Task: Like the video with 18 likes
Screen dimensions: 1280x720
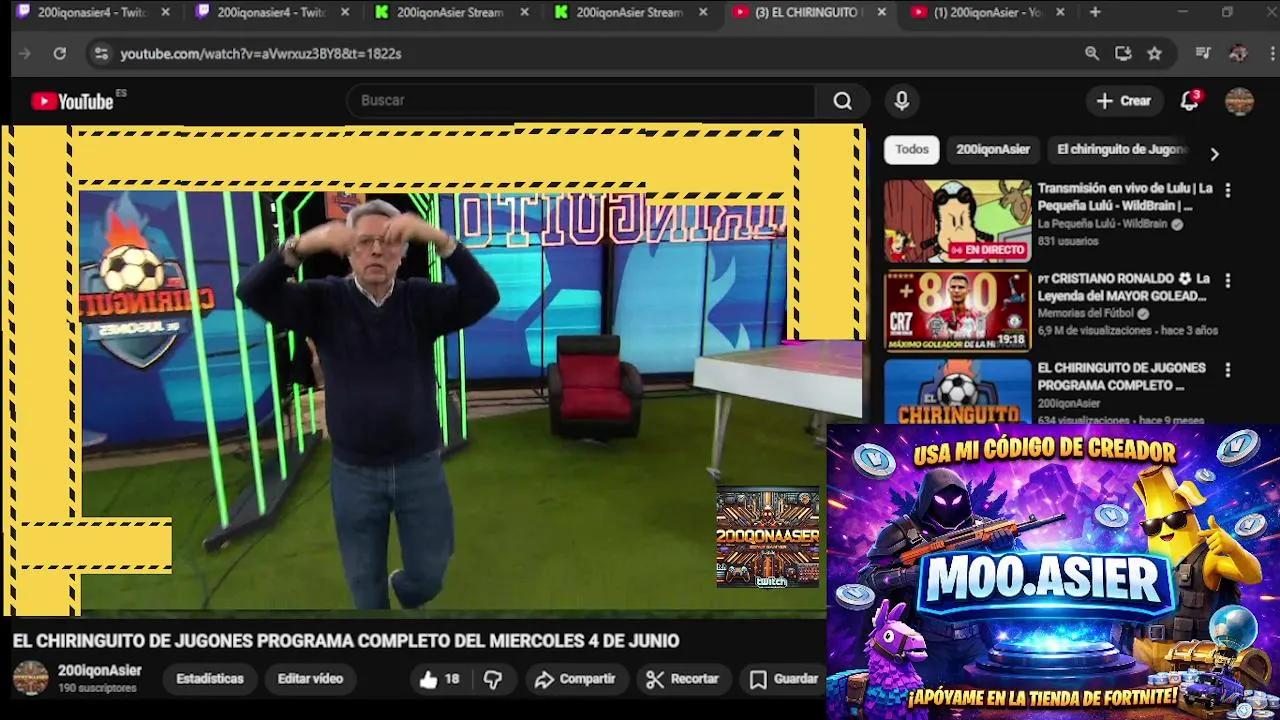Action: click(x=439, y=679)
